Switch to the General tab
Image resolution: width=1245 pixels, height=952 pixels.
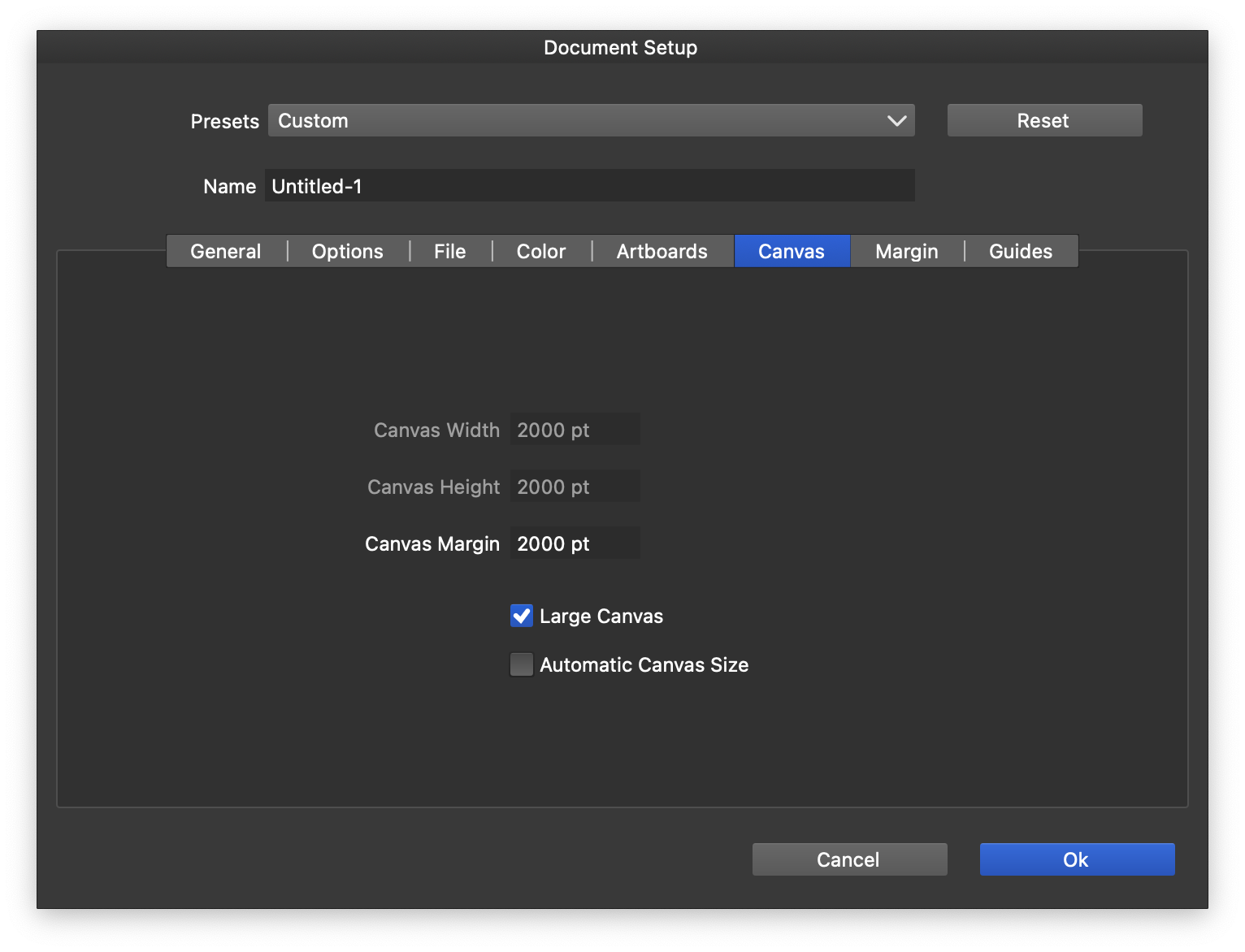(226, 252)
